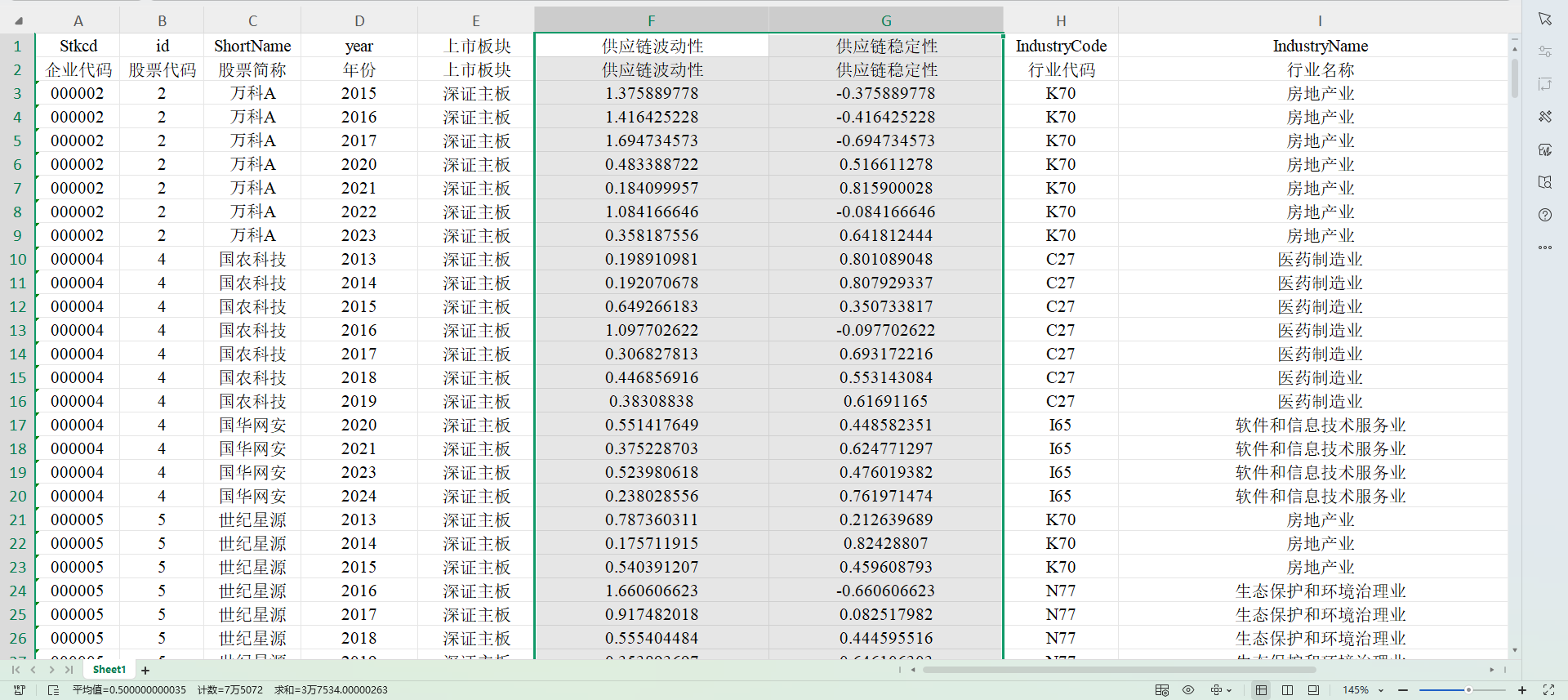Click the magic wand style tool icon
Image resolution: width=1568 pixels, height=700 pixels.
coord(1544,117)
